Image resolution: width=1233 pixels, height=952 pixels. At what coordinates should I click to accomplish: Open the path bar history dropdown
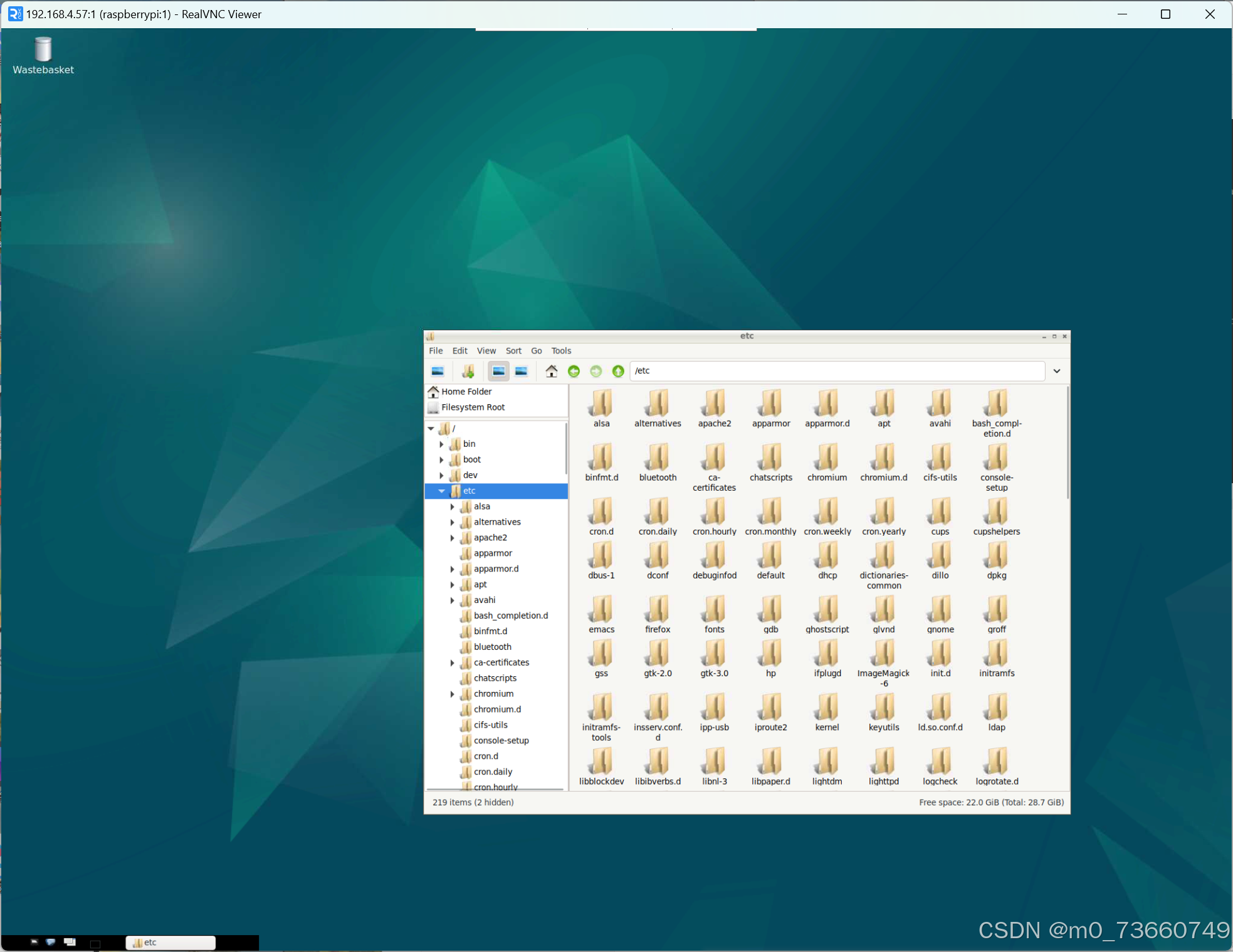pyautogui.click(x=1057, y=371)
